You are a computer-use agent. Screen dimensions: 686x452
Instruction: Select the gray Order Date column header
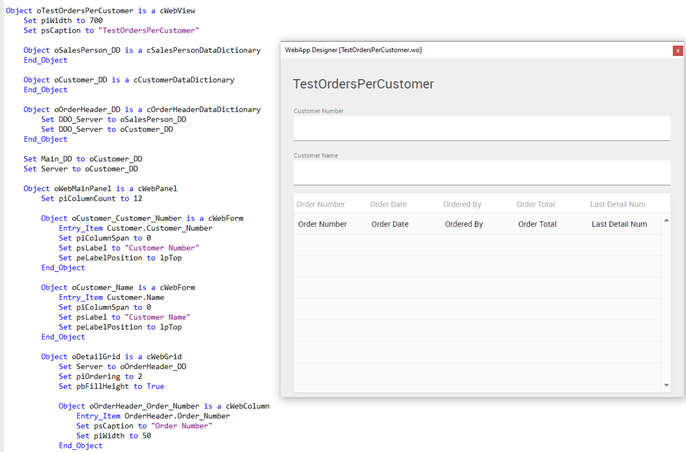coord(388,204)
